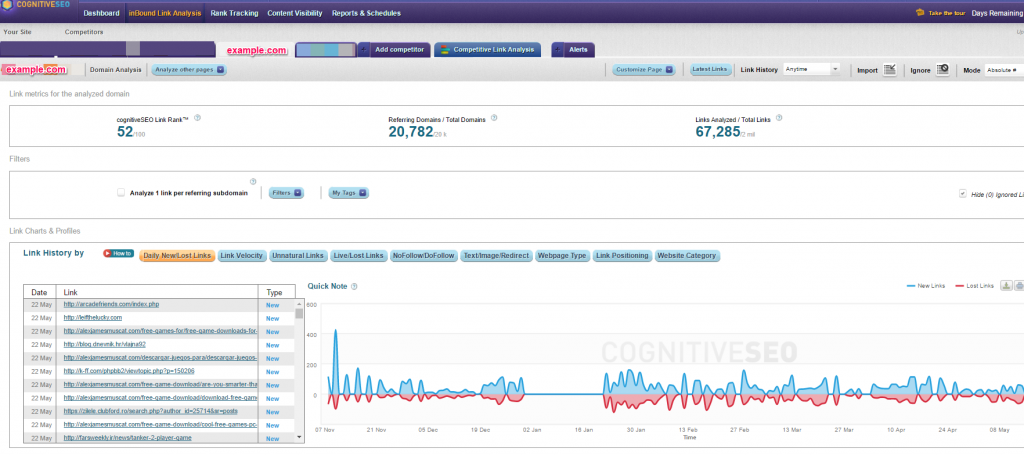Open Reports & Schedules menu
The image size is (1024, 455).
(366, 13)
